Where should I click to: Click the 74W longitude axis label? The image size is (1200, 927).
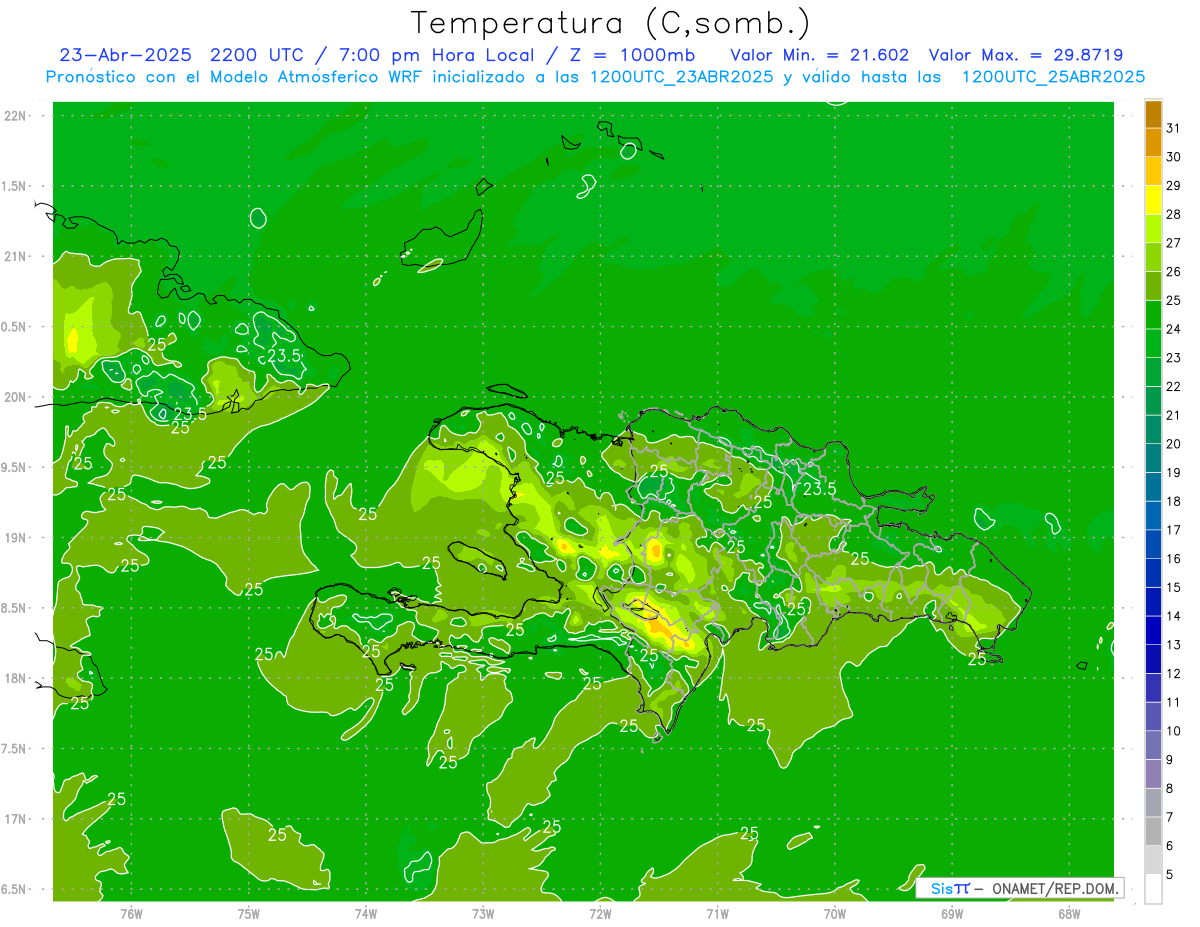pos(366,913)
